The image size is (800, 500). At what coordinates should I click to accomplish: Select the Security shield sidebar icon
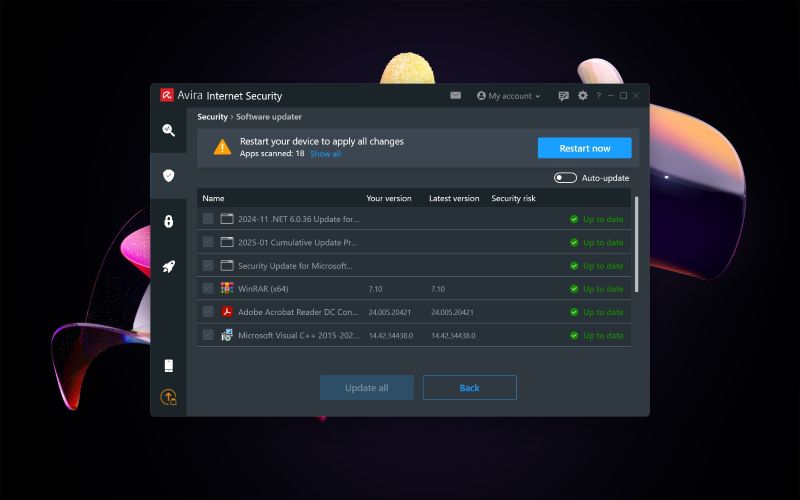(168, 176)
